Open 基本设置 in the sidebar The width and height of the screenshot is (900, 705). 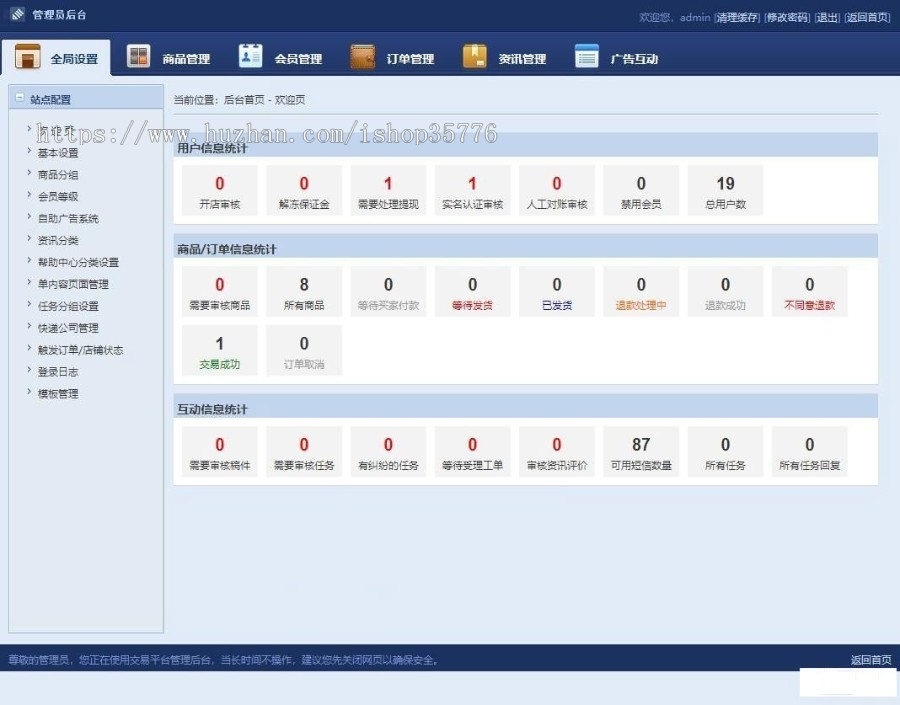58,153
